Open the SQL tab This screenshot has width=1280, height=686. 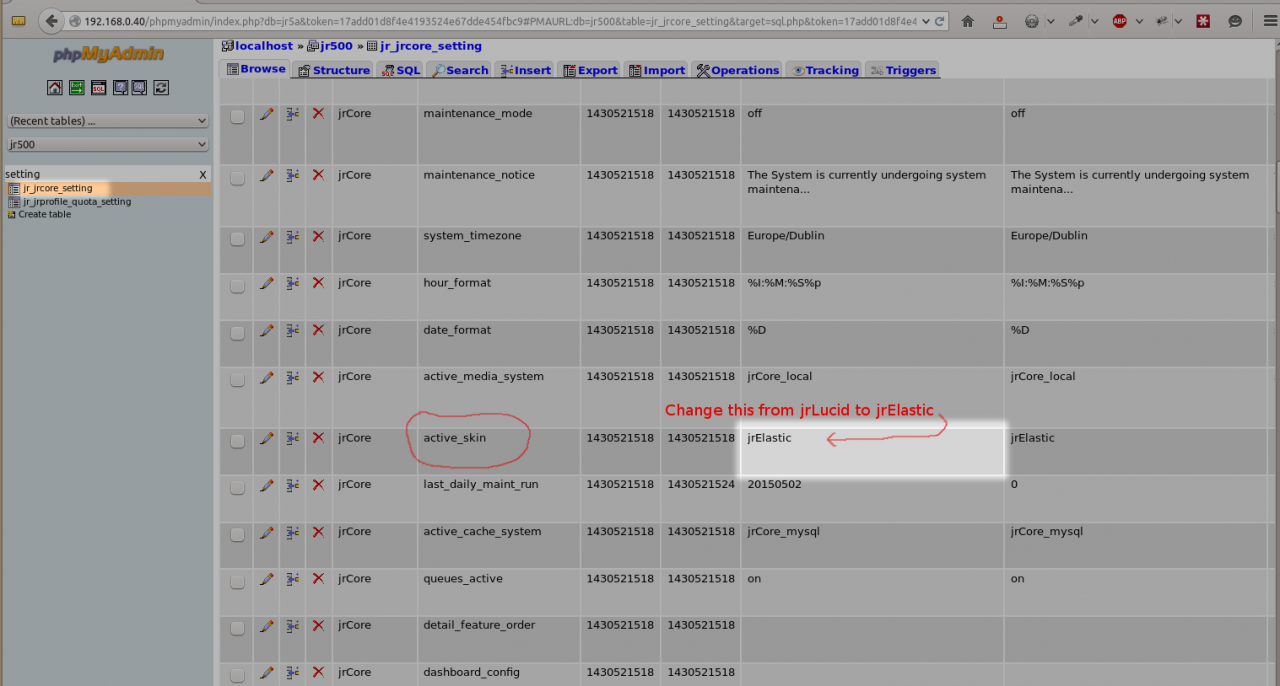point(401,70)
